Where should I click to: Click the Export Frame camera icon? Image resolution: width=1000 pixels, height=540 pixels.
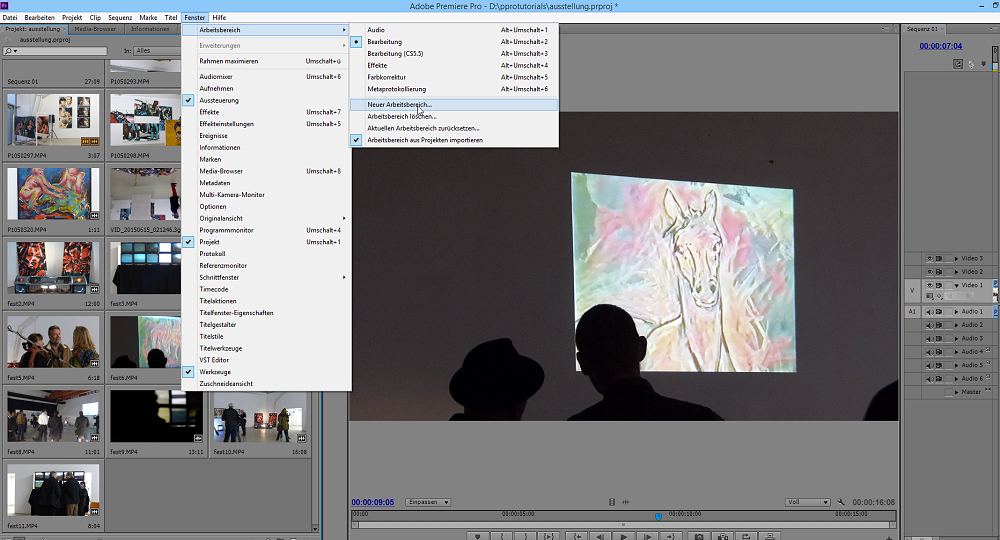coord(699,536)
